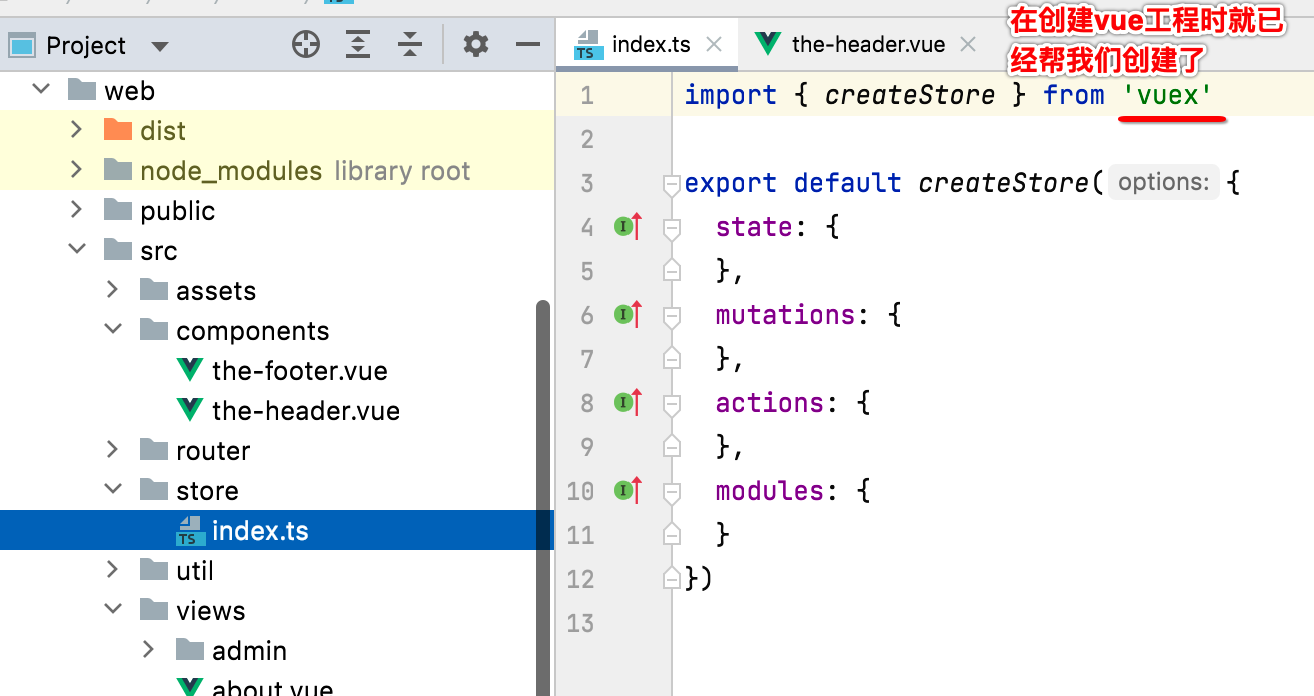The height and width of the screenshot is (696, 1314).
Task: Fold the state block at line 4
Action: (672, 227)
